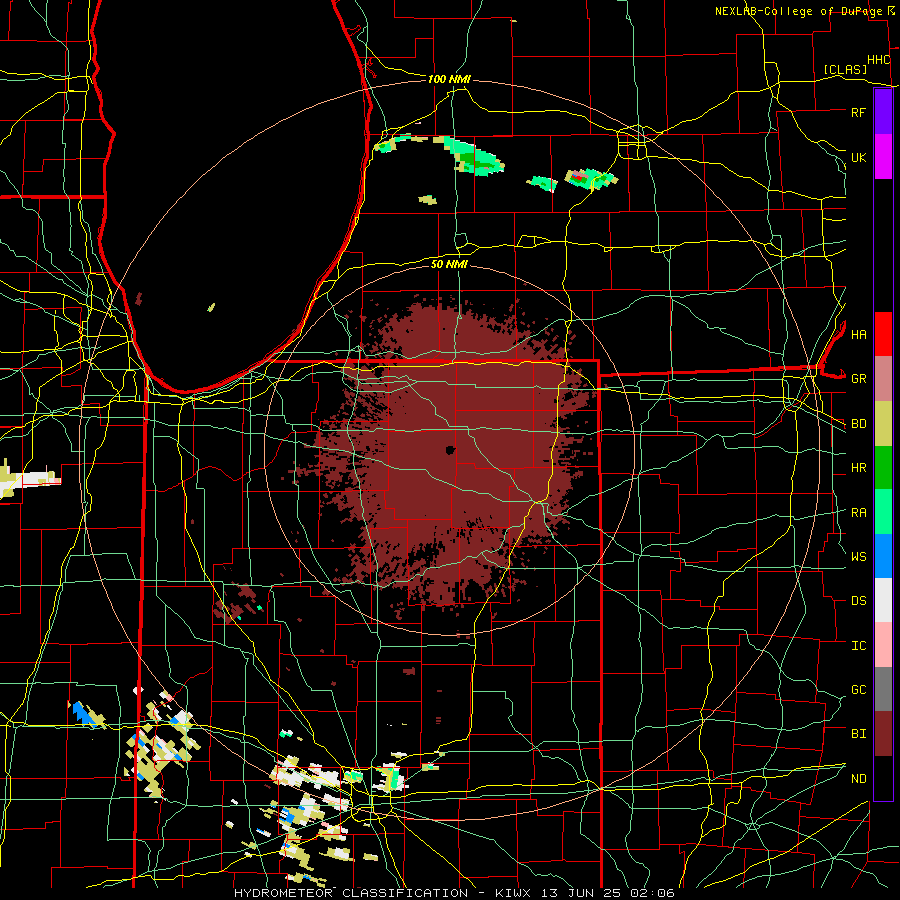This screenshot has width=900, height=900.
Task: Click the UK magenta legend swatch
Action: [x=883, y=157]
